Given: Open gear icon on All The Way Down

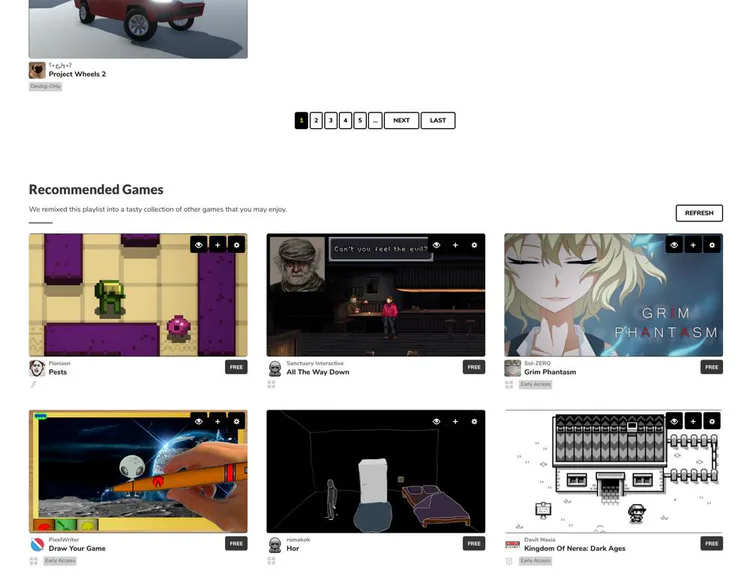Looking at the screenshot, I should [474, 245].
